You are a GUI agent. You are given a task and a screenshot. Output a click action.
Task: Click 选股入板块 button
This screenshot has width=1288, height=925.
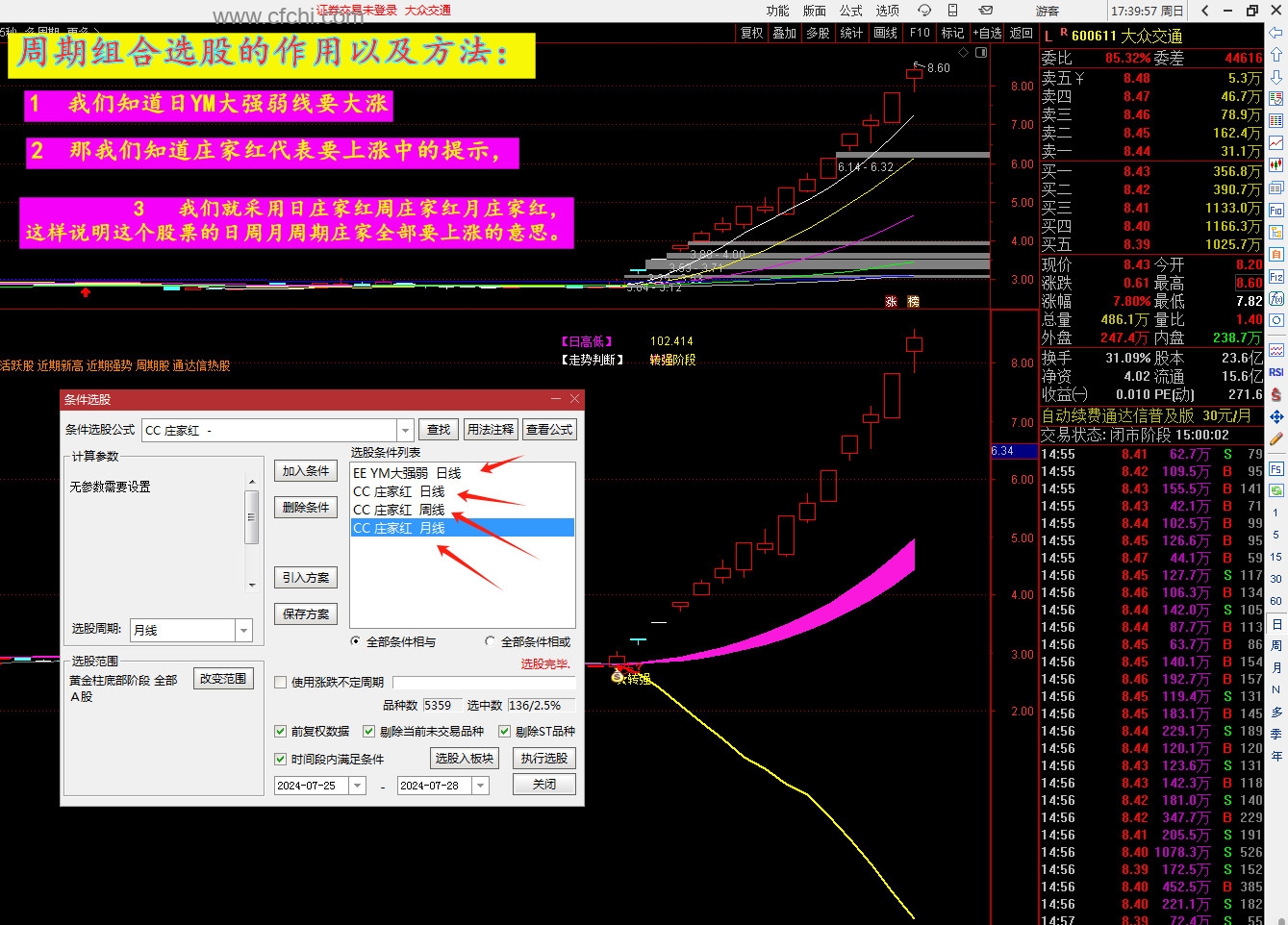pos(465,758)
